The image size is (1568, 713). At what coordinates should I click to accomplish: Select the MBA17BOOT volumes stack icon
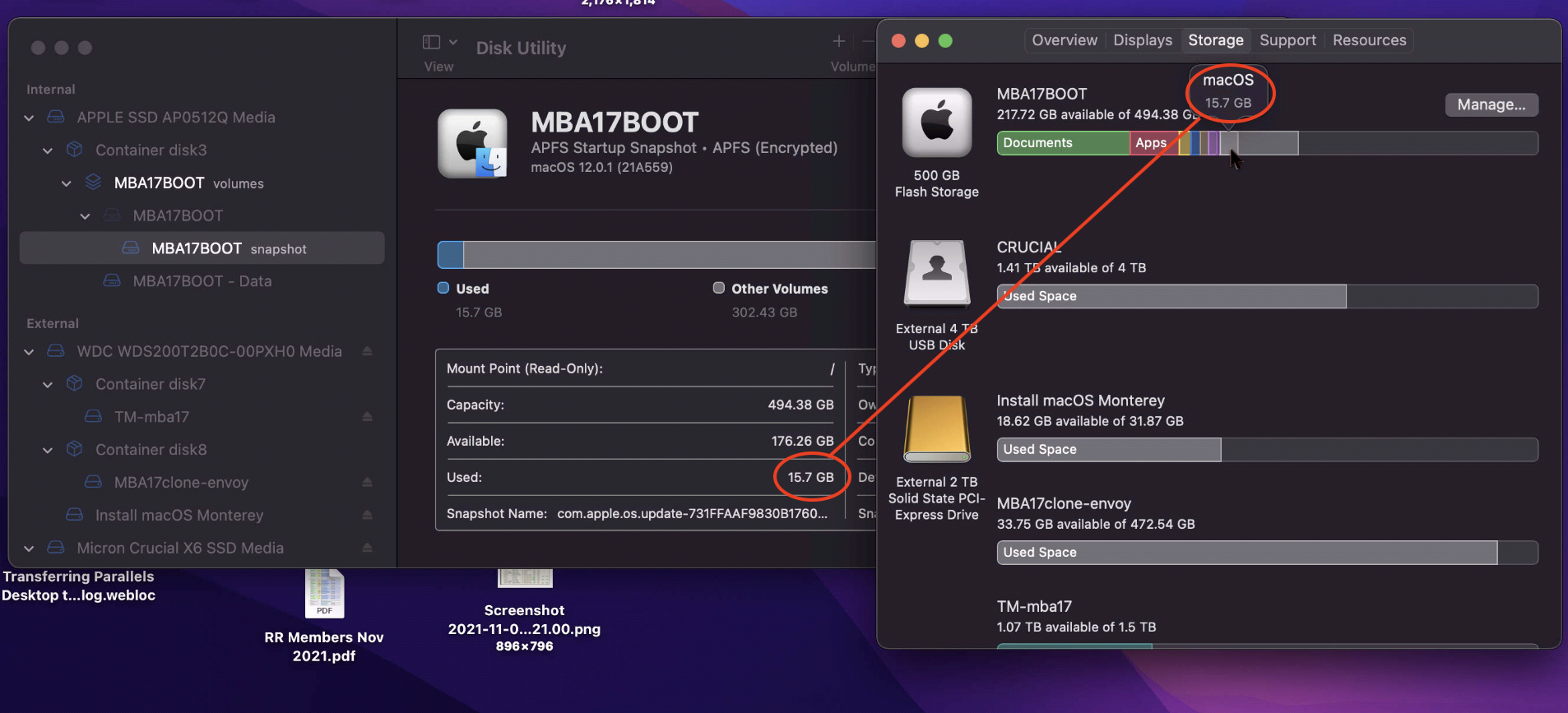(x=94, y=182)
